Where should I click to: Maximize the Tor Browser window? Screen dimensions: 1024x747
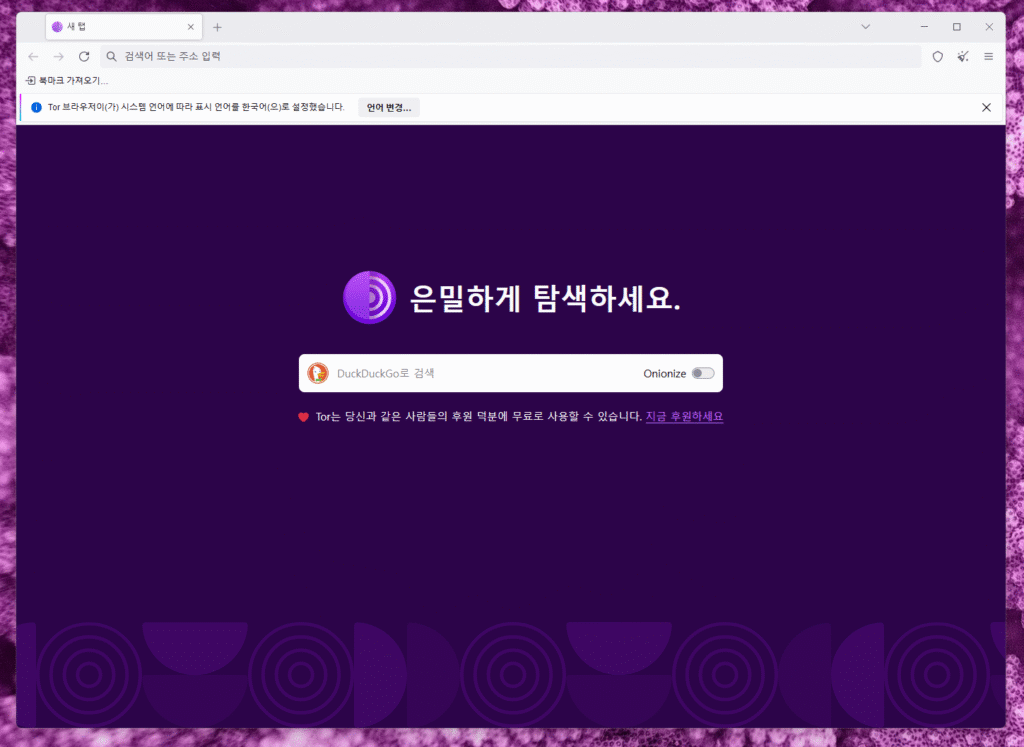(957, 27)
